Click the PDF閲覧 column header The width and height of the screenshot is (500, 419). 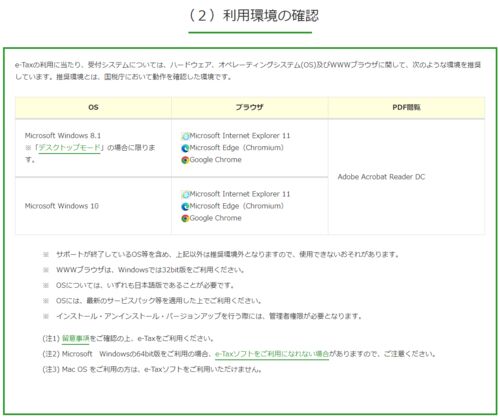pos(406,107)
